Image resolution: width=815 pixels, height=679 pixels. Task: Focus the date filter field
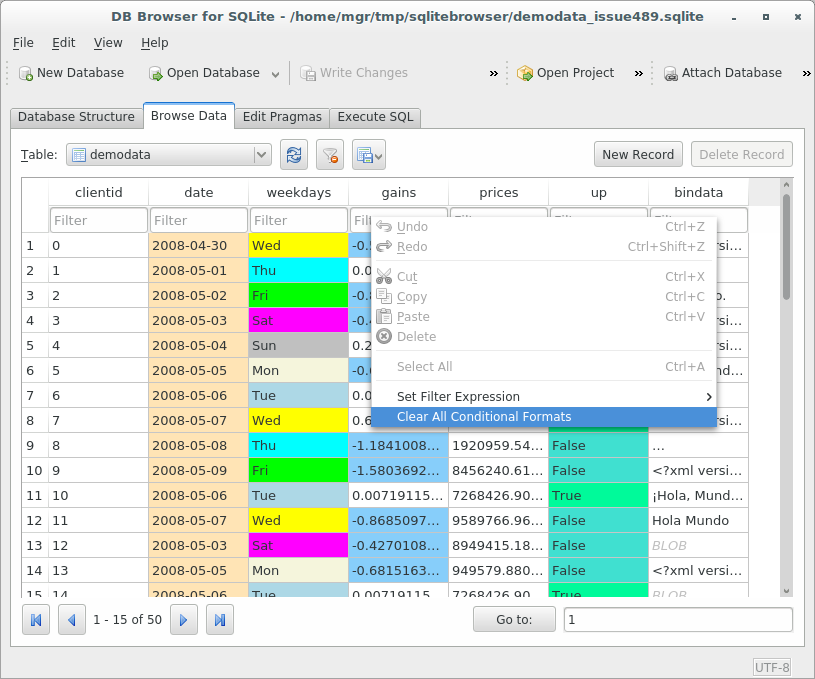pos(199,220)
